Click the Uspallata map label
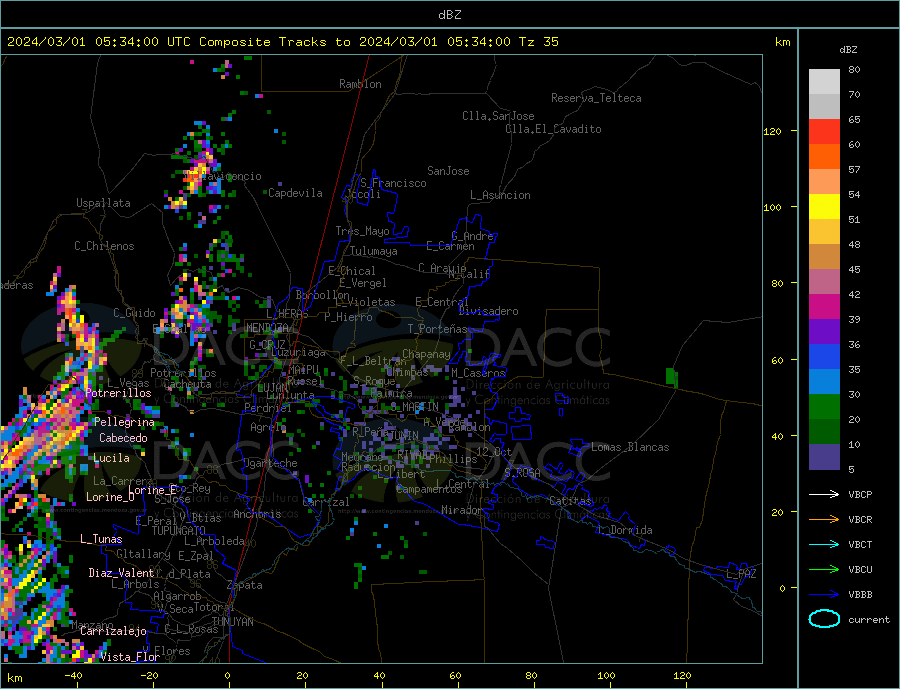This screenshot has width=900, height=689. pyautogui.click(x=103, y=203)
